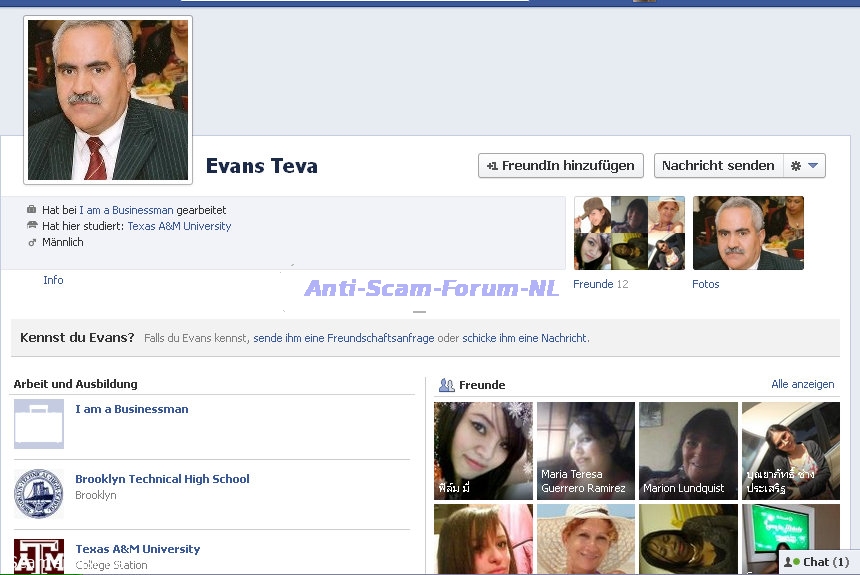Click the FreundIn hinzufügen button
This screenshot has height=575, width=860.
click(x=560, y=166)
